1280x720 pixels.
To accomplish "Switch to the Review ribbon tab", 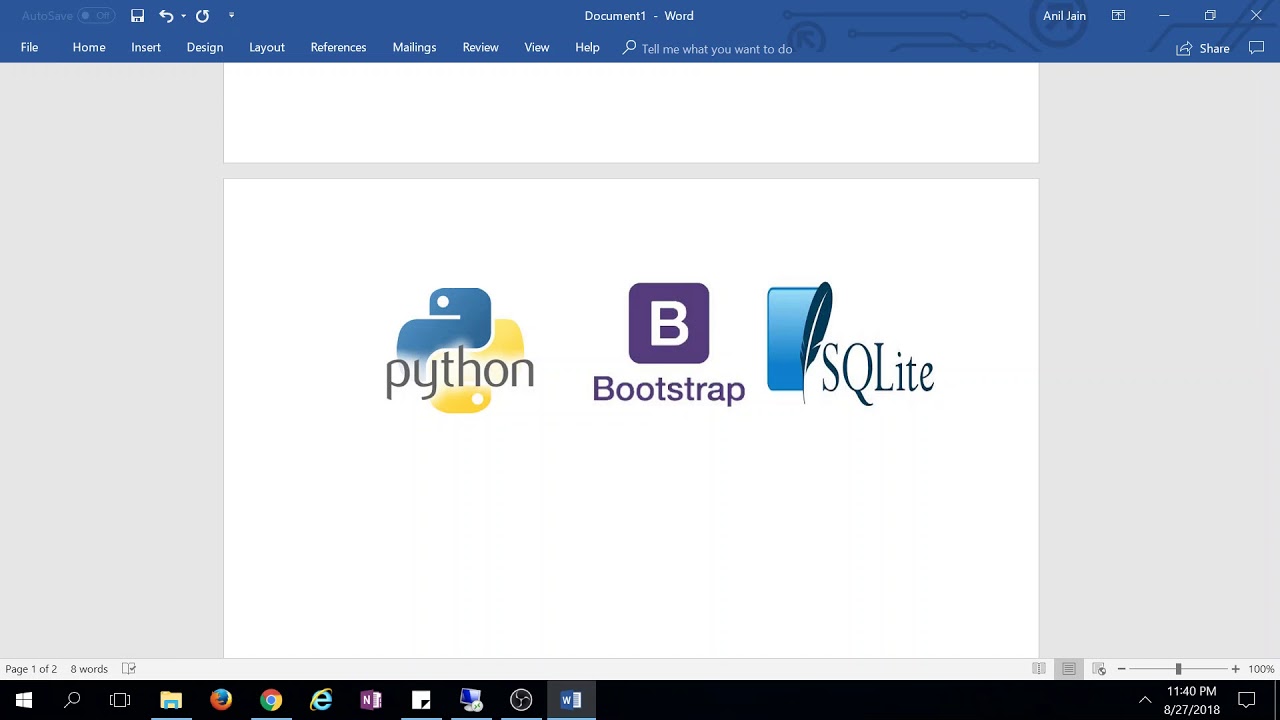I will [480, 48].
